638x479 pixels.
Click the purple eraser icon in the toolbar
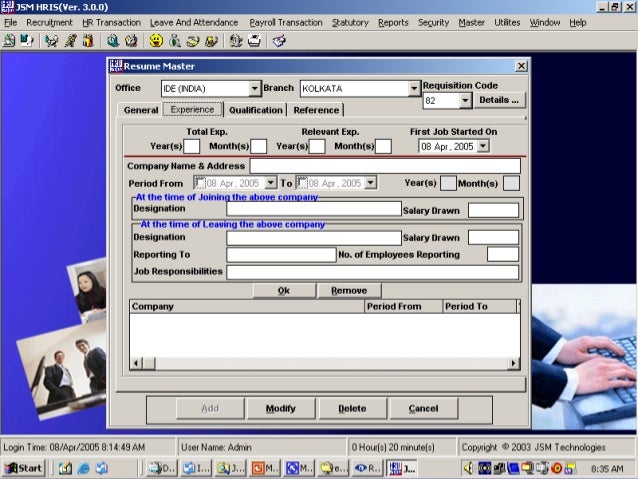279,41
